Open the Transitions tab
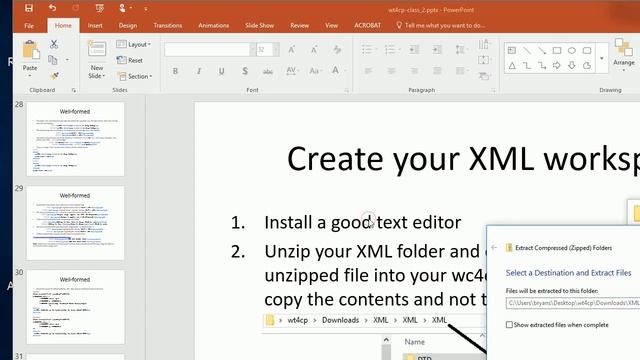Viewport: 640px width, 360px height. [168, 26]
